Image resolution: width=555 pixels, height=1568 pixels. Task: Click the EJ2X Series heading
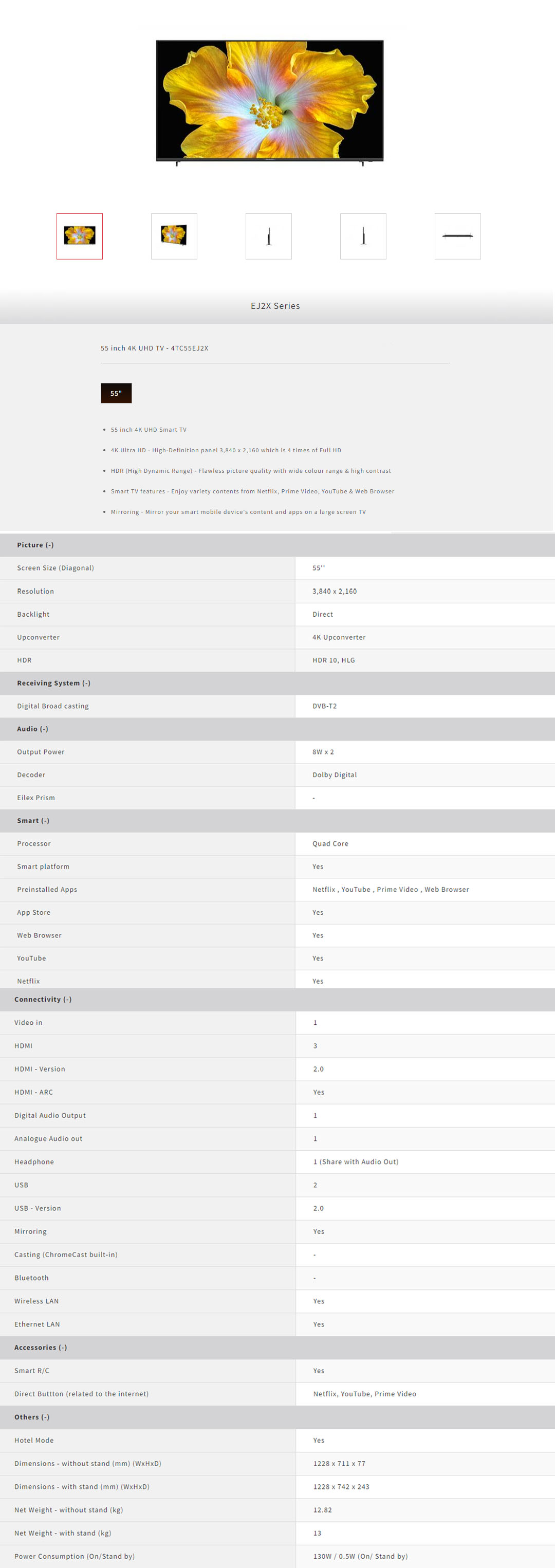click(275, 306)
